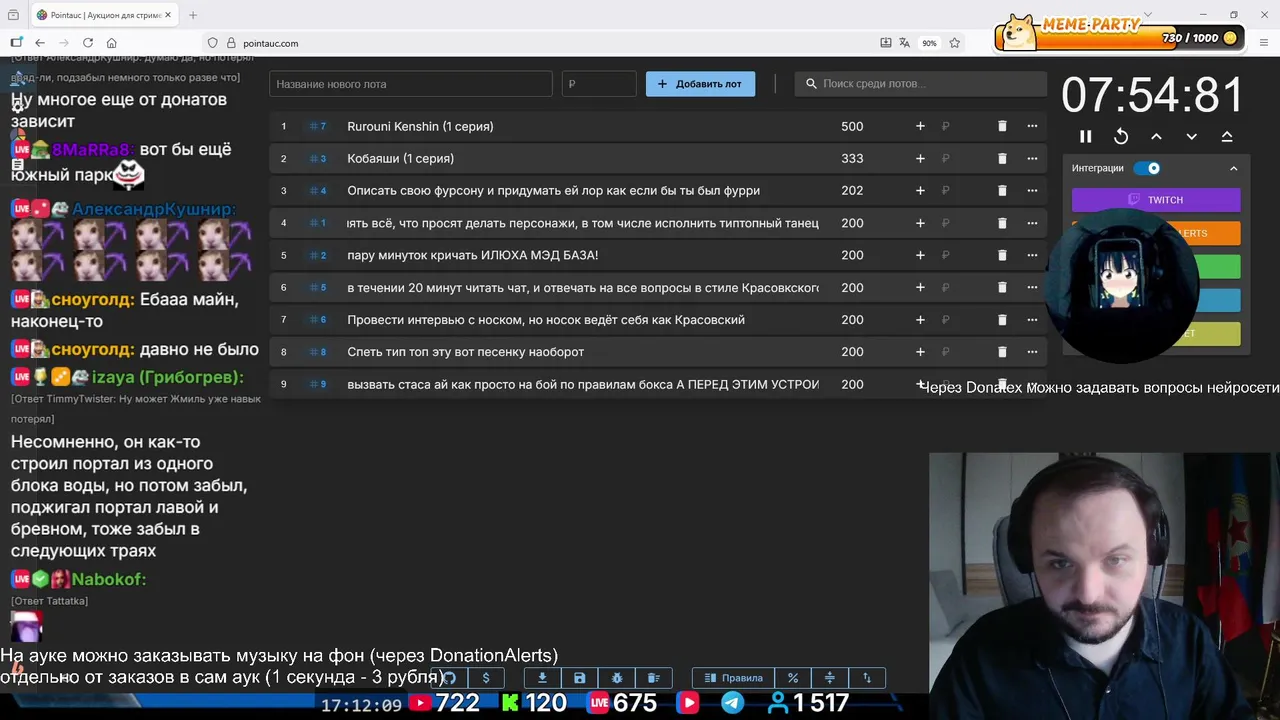Viewport: 1280px width, 720px height.
Task: Click the download icon in bottom toolbar
Action: pos(542,678)
